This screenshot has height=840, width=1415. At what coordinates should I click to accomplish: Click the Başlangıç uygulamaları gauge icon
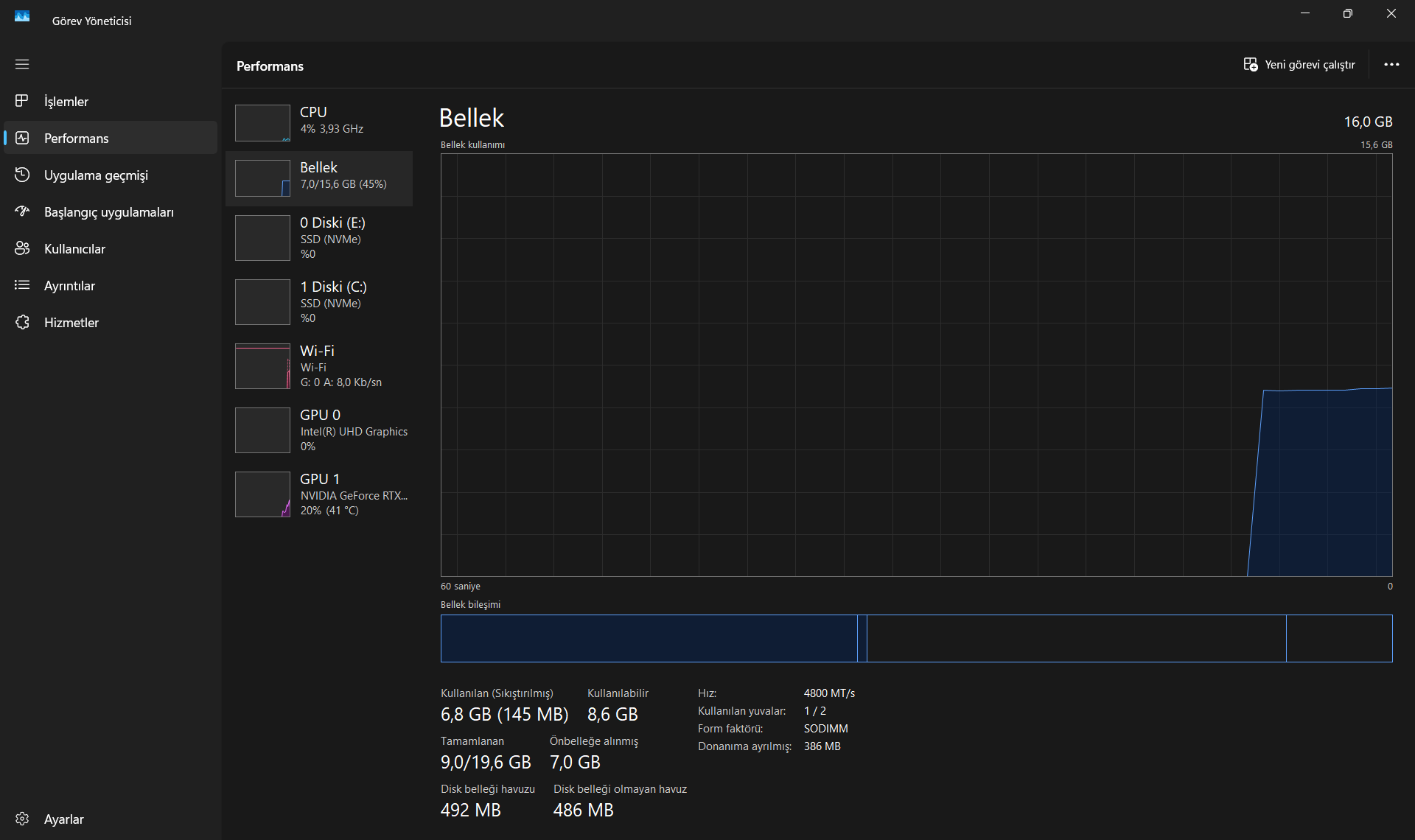pyautogui.click(x=22, y=211)
